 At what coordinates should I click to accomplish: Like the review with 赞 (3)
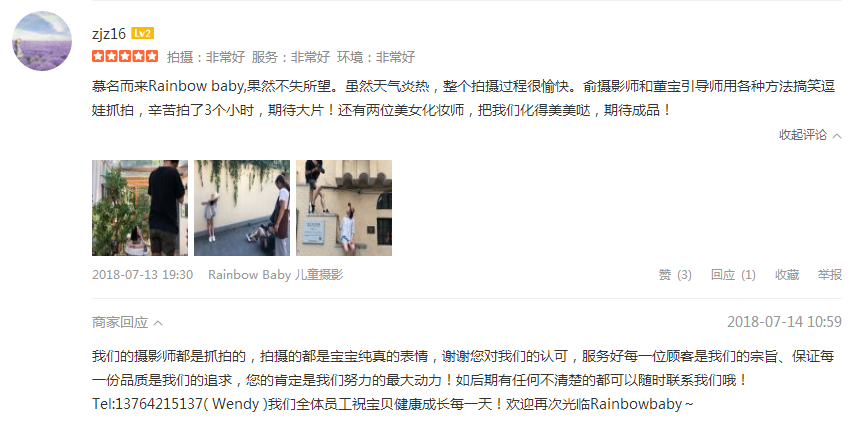675,275
